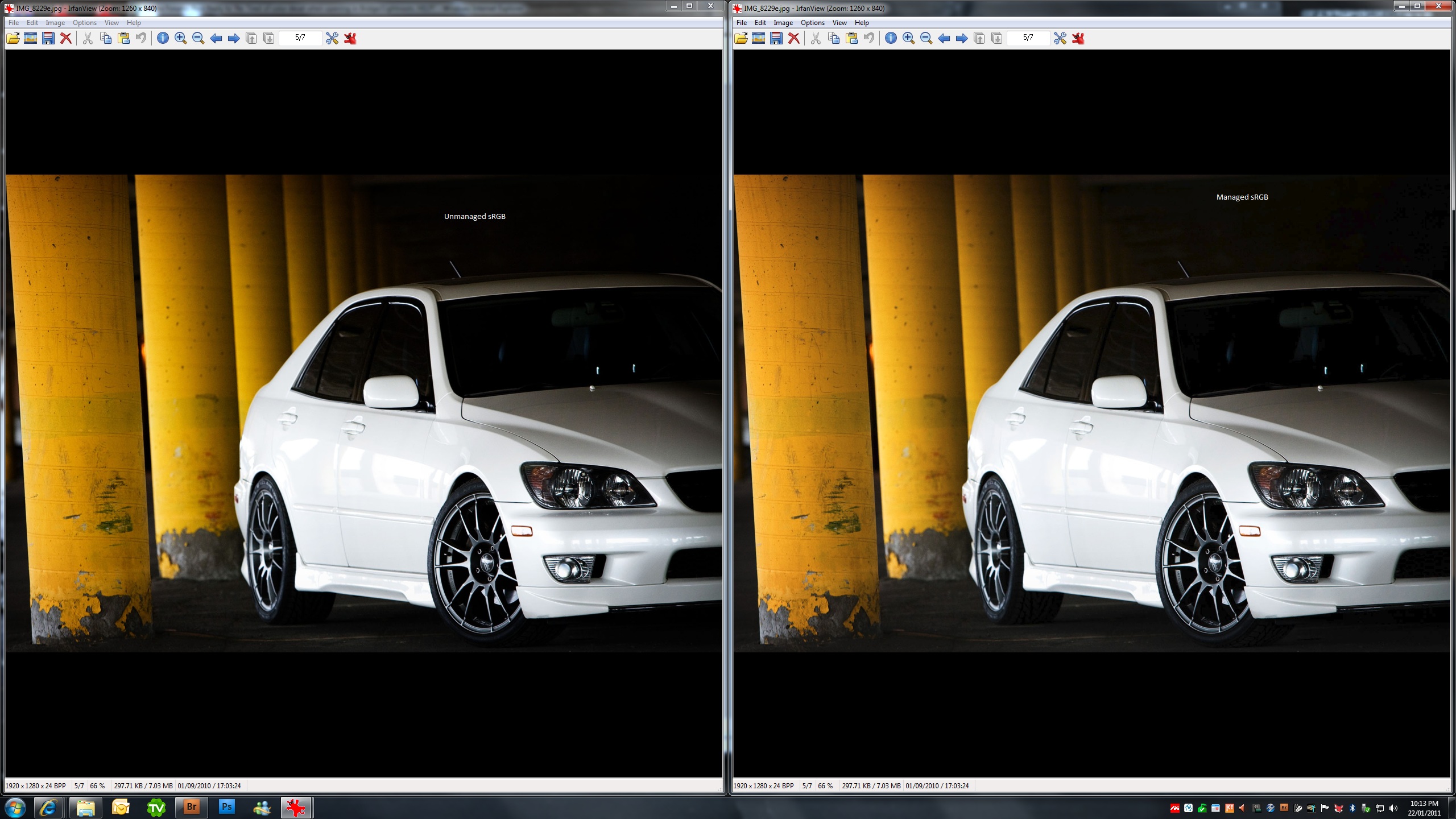Click Managed sRGB car image
Viewport: 1456px width, 819px height.
(1092, 413)
